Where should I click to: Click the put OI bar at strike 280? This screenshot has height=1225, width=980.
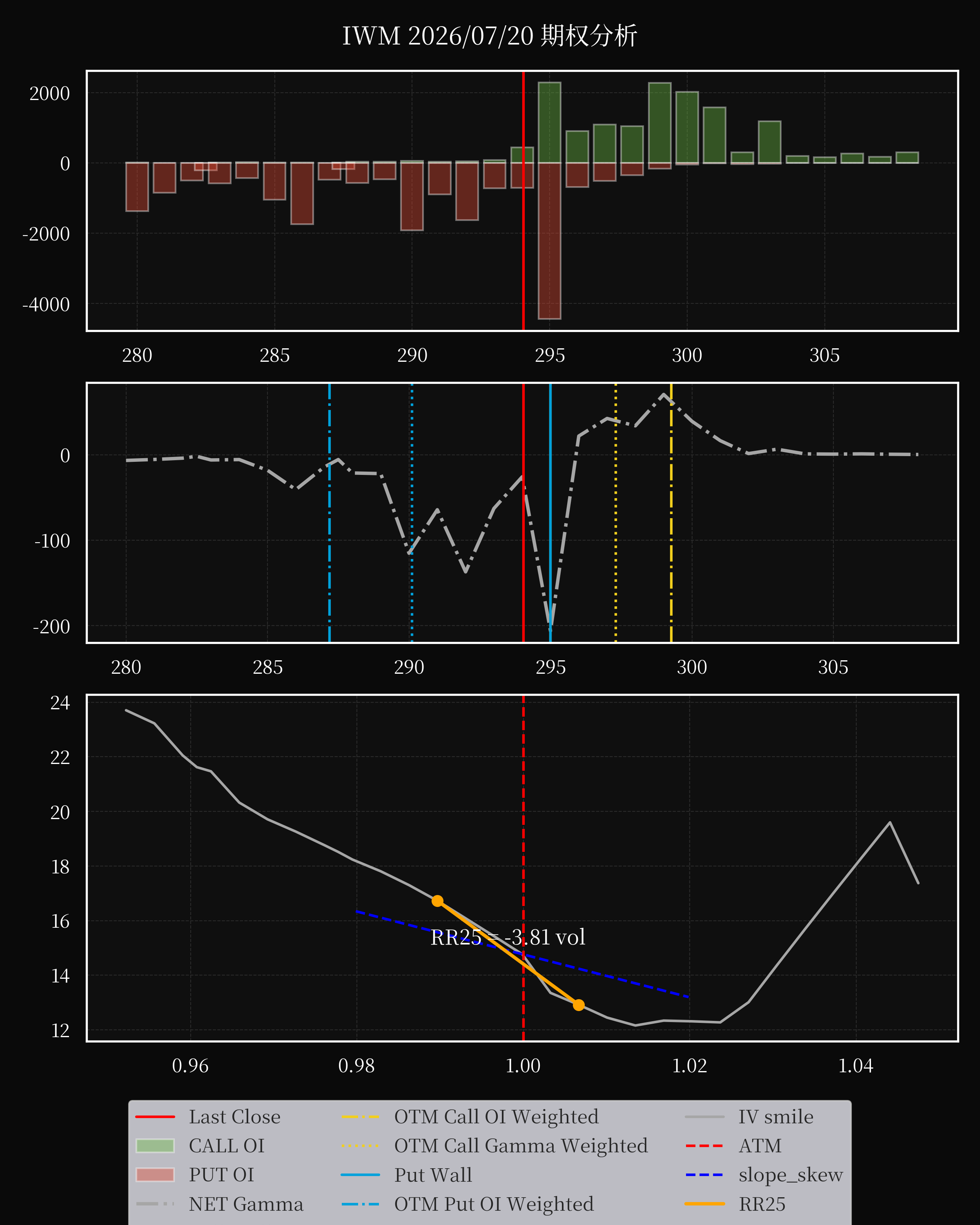[137, 187]
